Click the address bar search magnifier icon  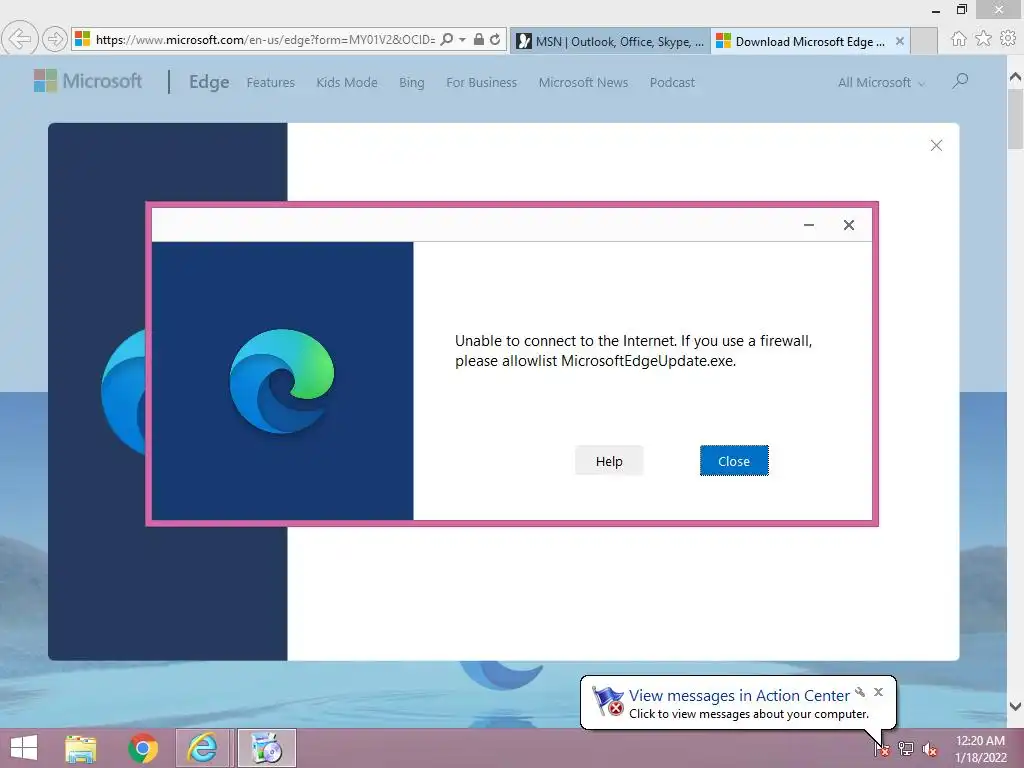point(447,39)
